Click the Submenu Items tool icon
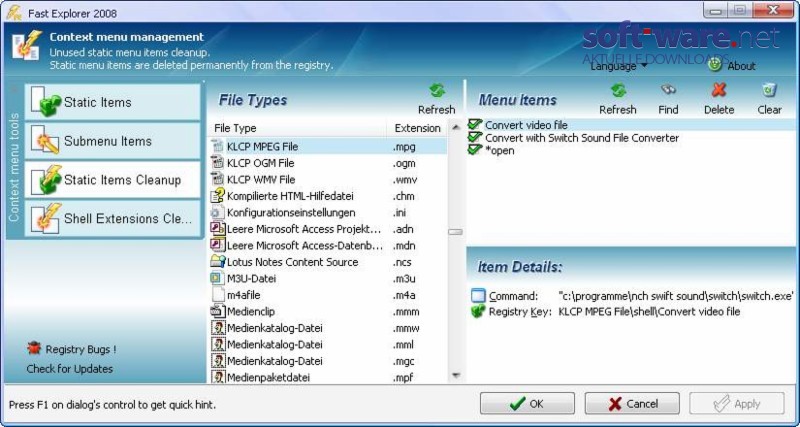This screenshot has height=427, width=800. coord(45,140)
